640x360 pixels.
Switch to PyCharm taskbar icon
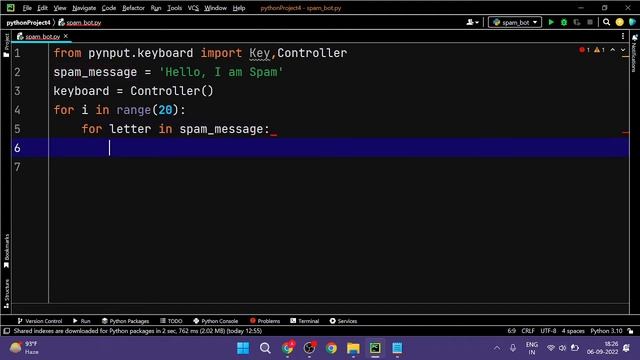[375, 348]
